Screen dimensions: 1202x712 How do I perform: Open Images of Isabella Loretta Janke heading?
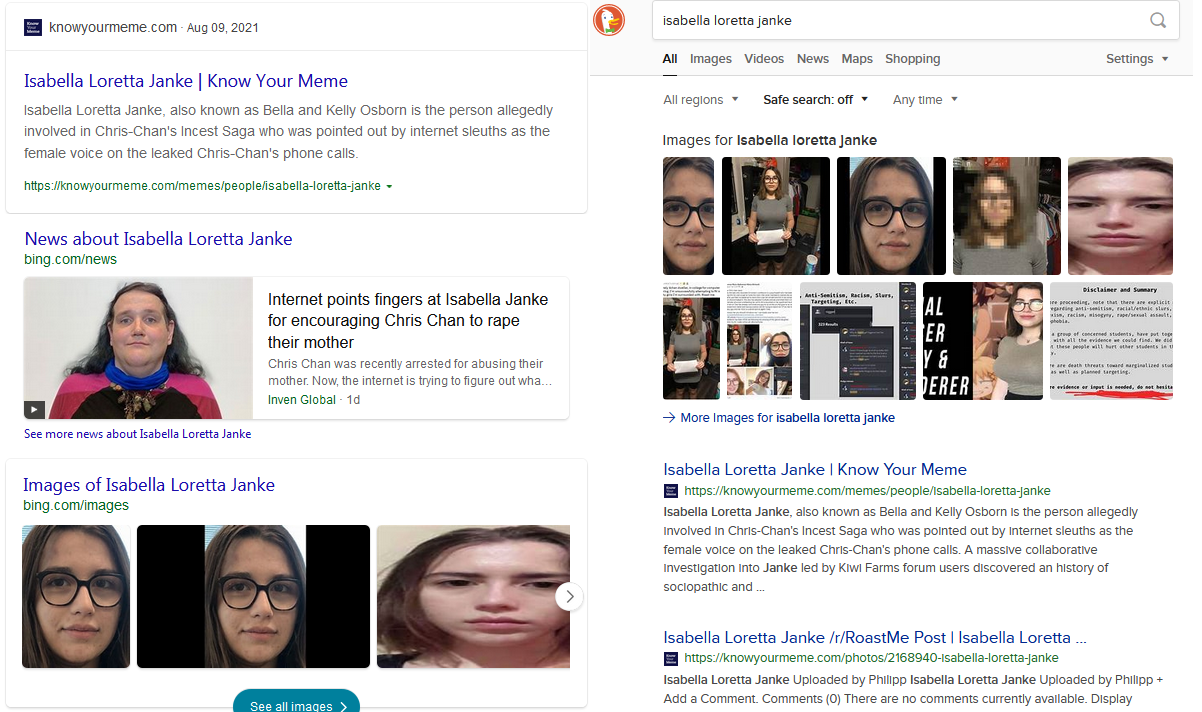point(149,485)
